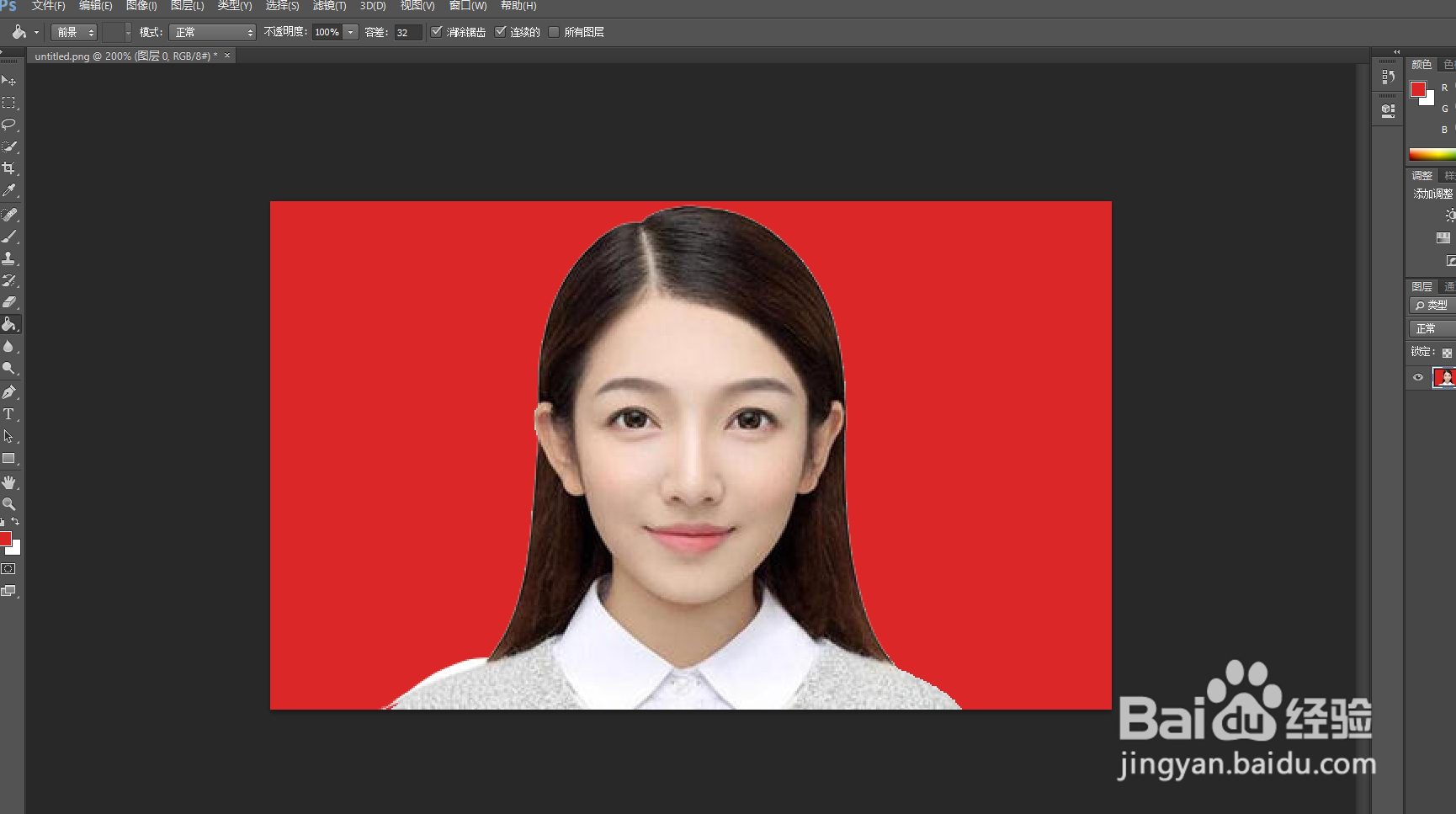Switch to the 调整 adjustments panel tab
1456x814 pixels.
coord(1421,176)
